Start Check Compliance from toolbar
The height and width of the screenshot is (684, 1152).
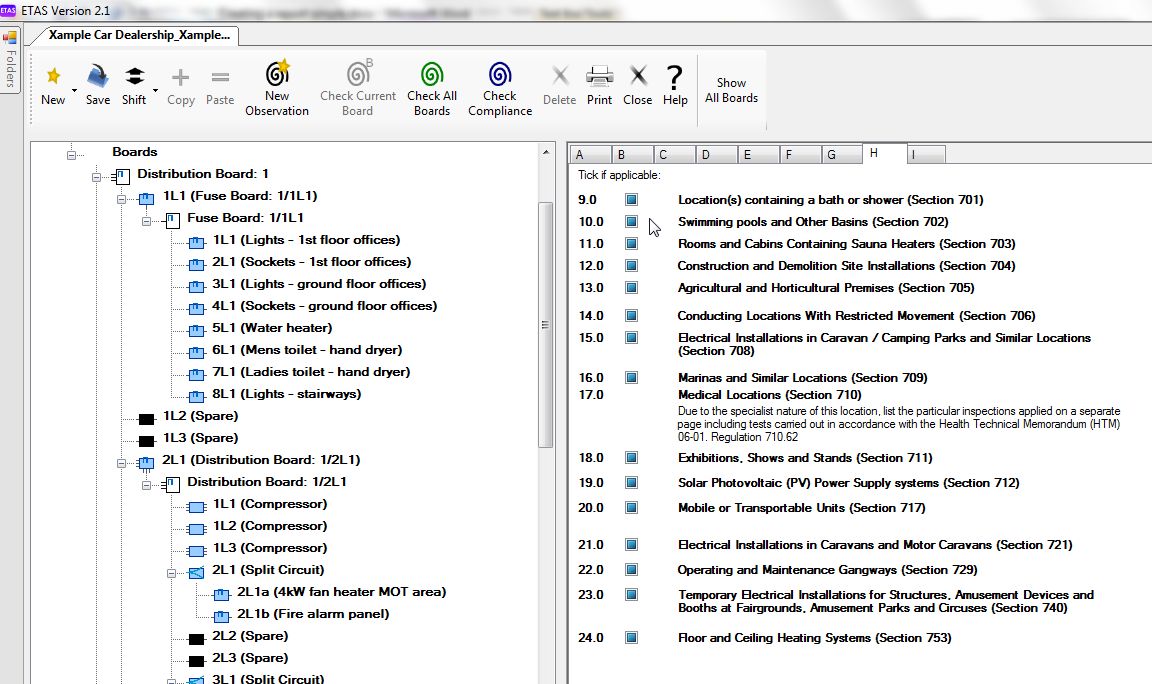click(500, 88)
